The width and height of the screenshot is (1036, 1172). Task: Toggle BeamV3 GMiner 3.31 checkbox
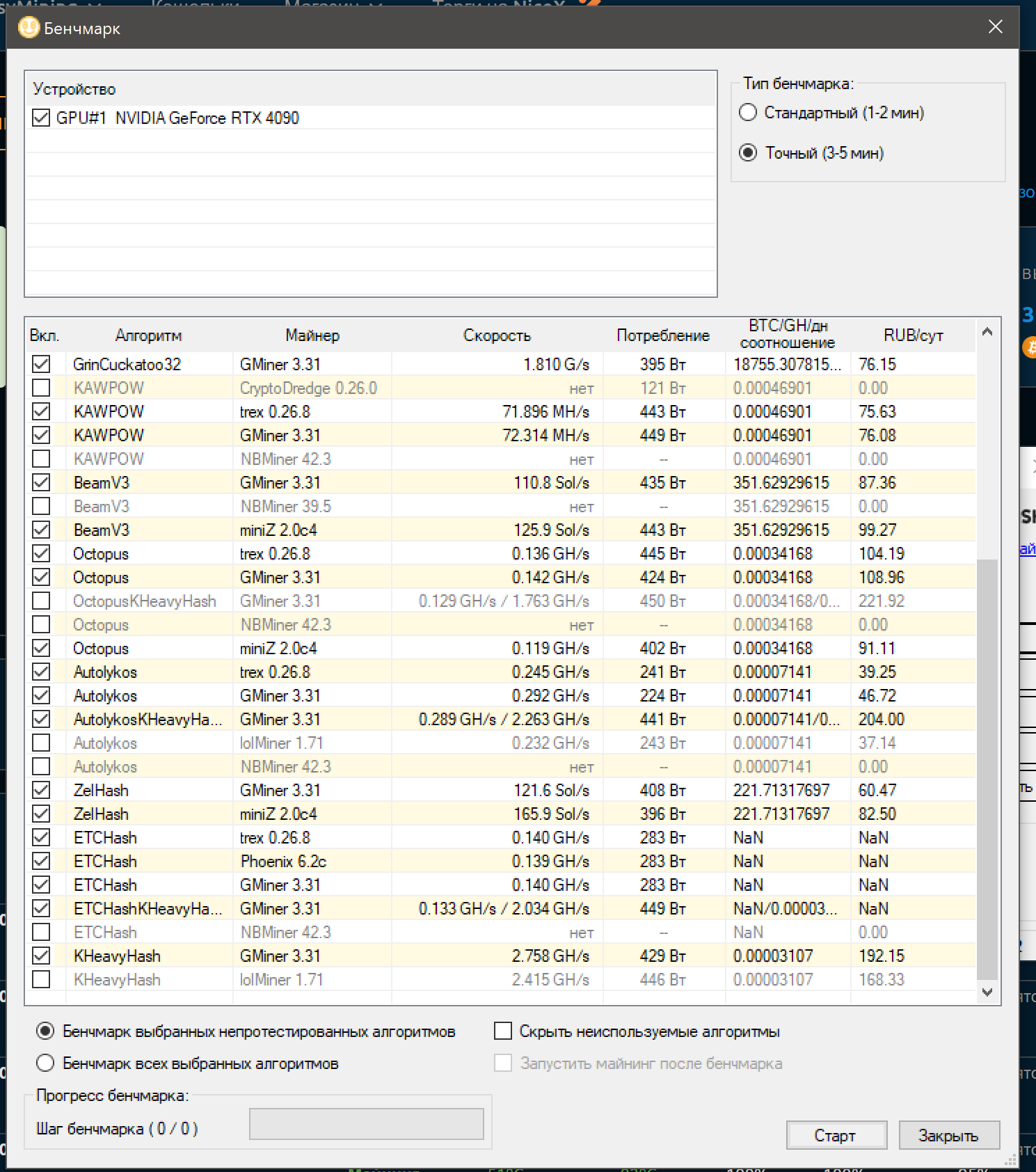click(x=41, y=482)
